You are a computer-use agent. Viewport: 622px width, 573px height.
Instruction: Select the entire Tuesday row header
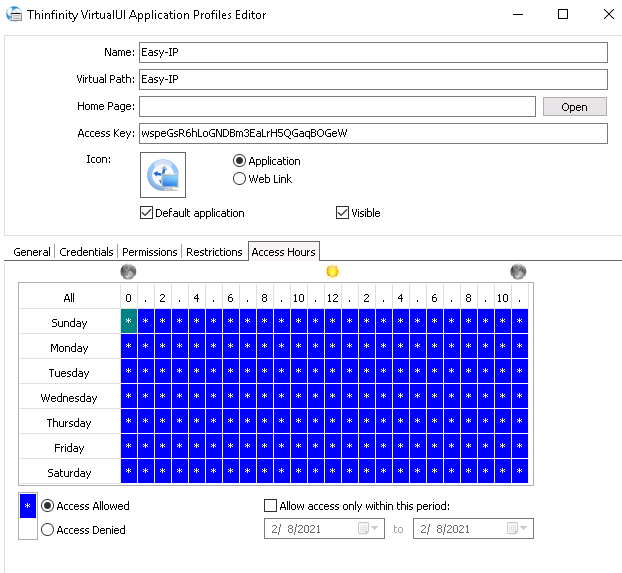[x=69, y=373]
